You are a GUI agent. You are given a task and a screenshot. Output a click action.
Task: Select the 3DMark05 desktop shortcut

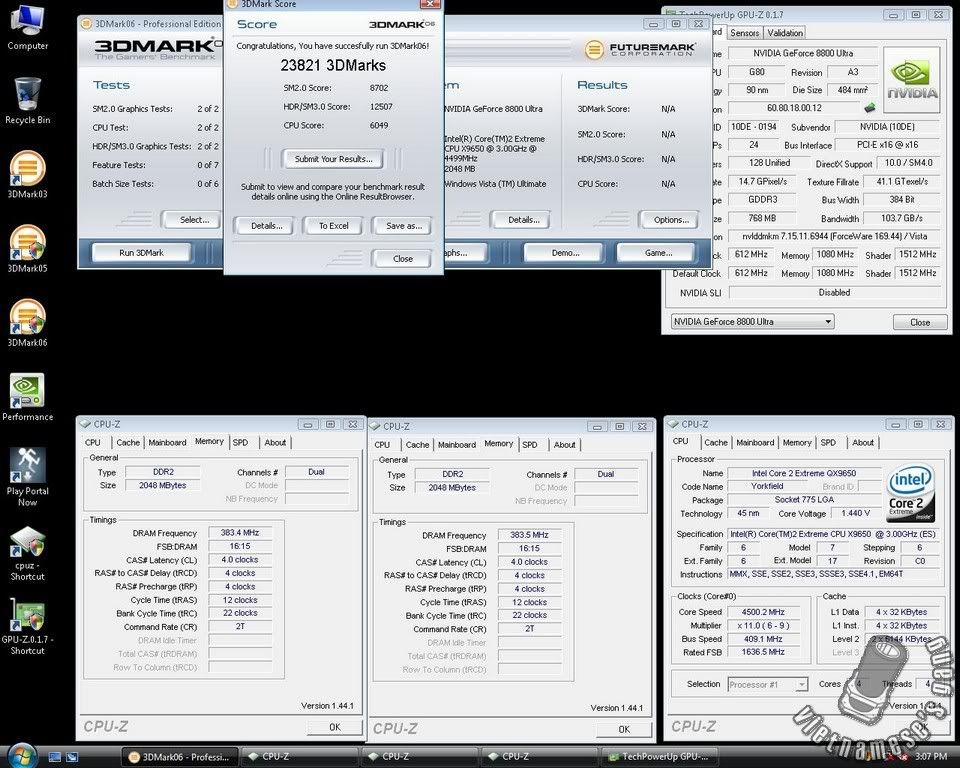[28, 249]
